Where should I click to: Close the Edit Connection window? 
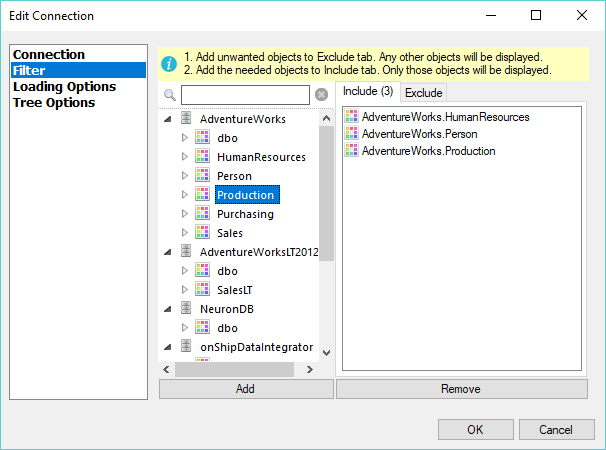pos(582,15)
